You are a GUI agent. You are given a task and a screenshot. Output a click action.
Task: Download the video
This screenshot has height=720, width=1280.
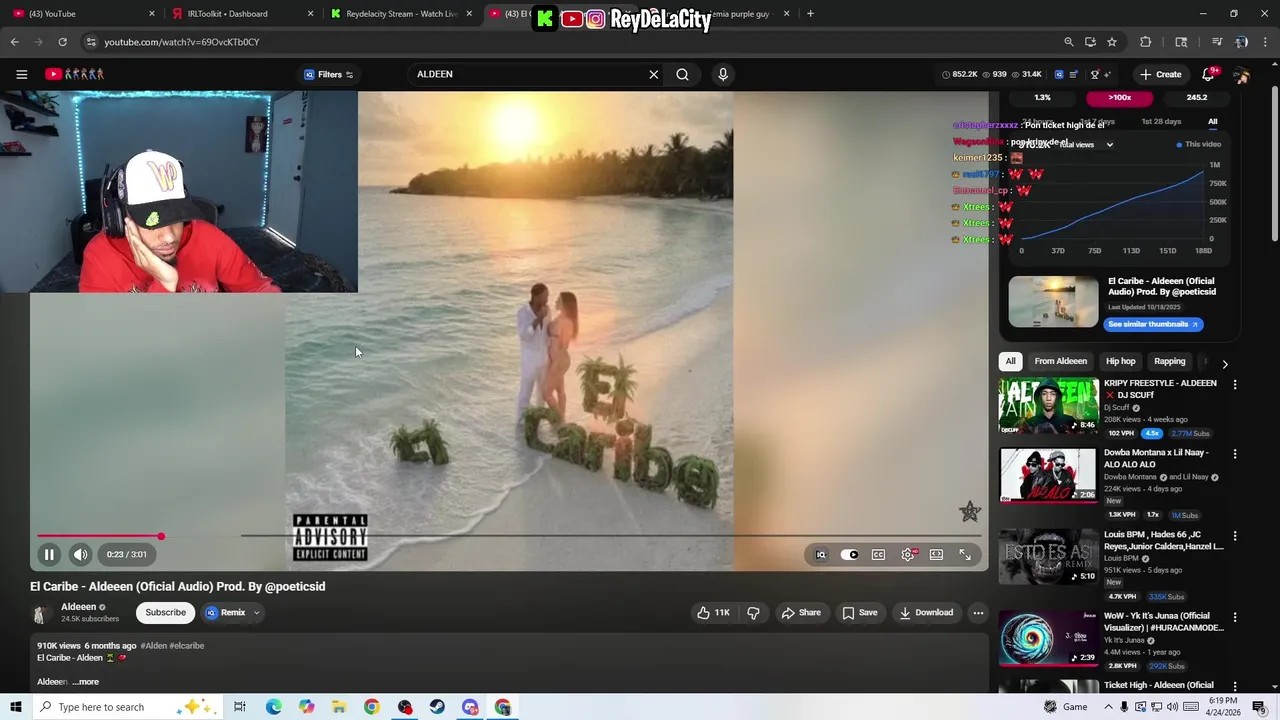tap(926, 612)
